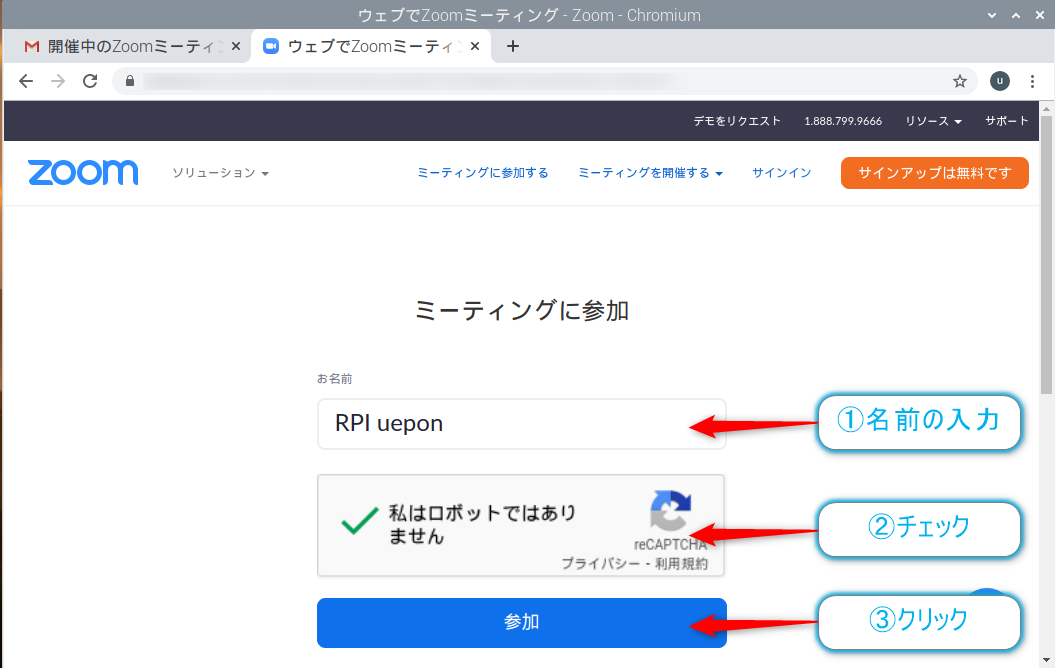Close the active Zoom web tab
Image resolution: width=1055 pixels, height=668 pixels.
pos(475,46)
